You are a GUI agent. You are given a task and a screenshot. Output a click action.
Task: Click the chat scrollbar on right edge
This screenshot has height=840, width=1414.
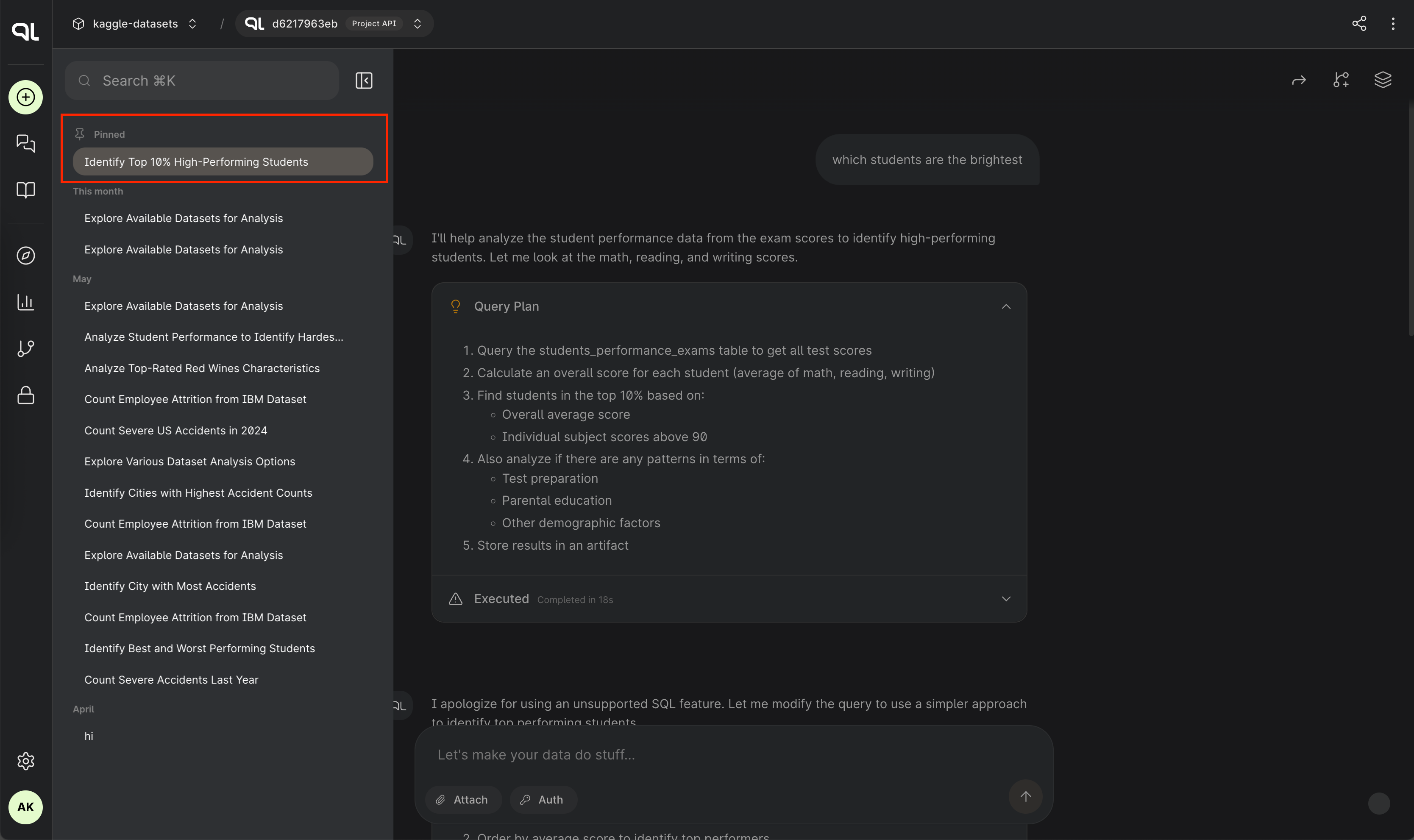coord(1411,218)
